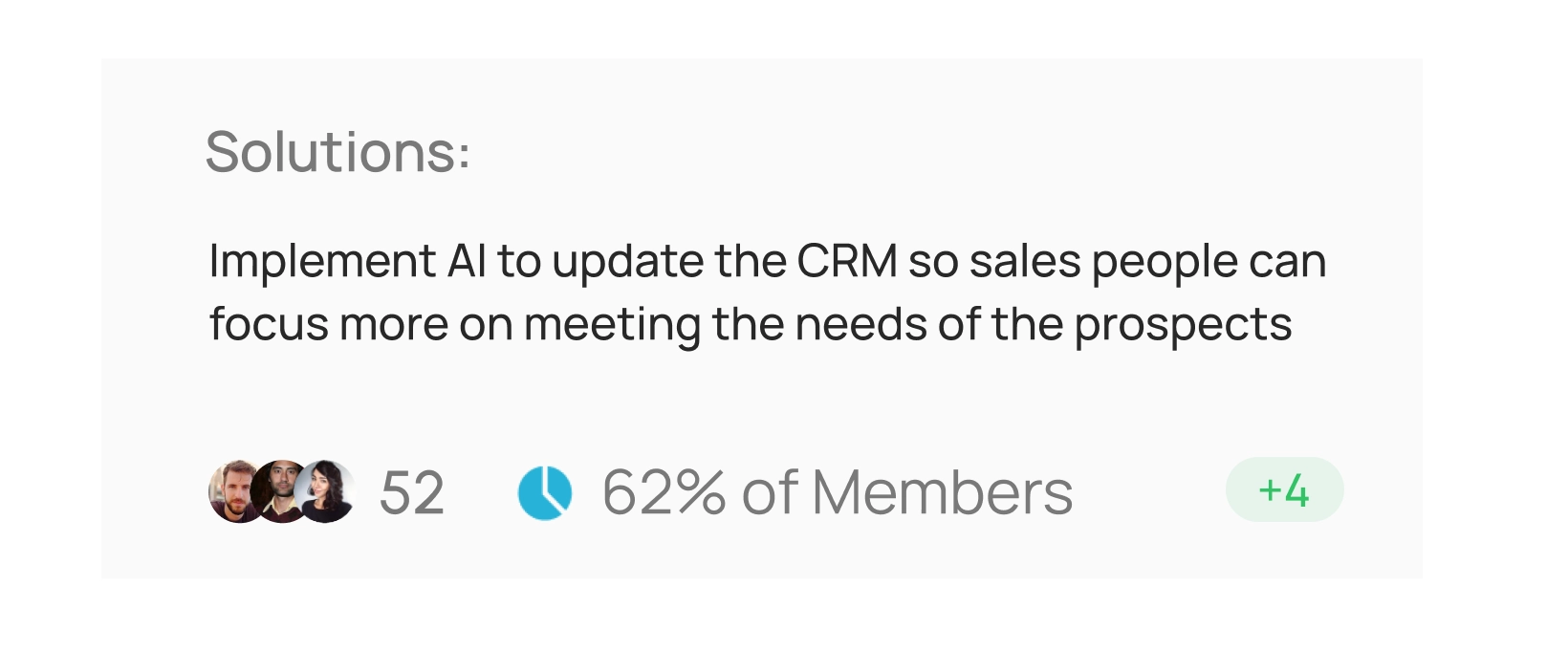Click the word "people" in the description
Viewport: 1568px width, 651px height.
click(x=1165, y=261)
